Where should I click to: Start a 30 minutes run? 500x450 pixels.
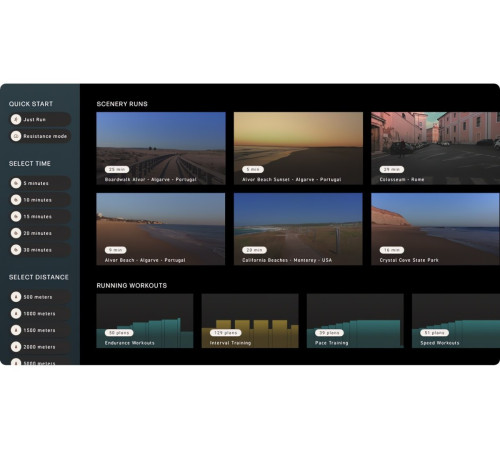[x=40, y=250]
